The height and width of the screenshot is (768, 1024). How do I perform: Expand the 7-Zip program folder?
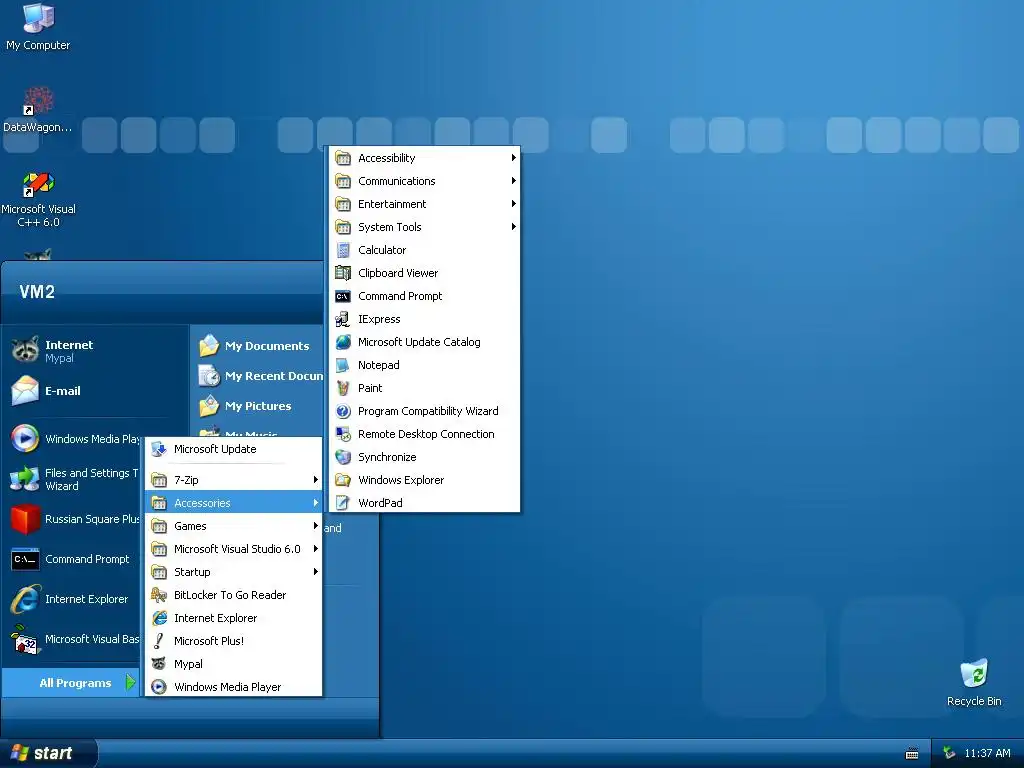click(233, 480)
